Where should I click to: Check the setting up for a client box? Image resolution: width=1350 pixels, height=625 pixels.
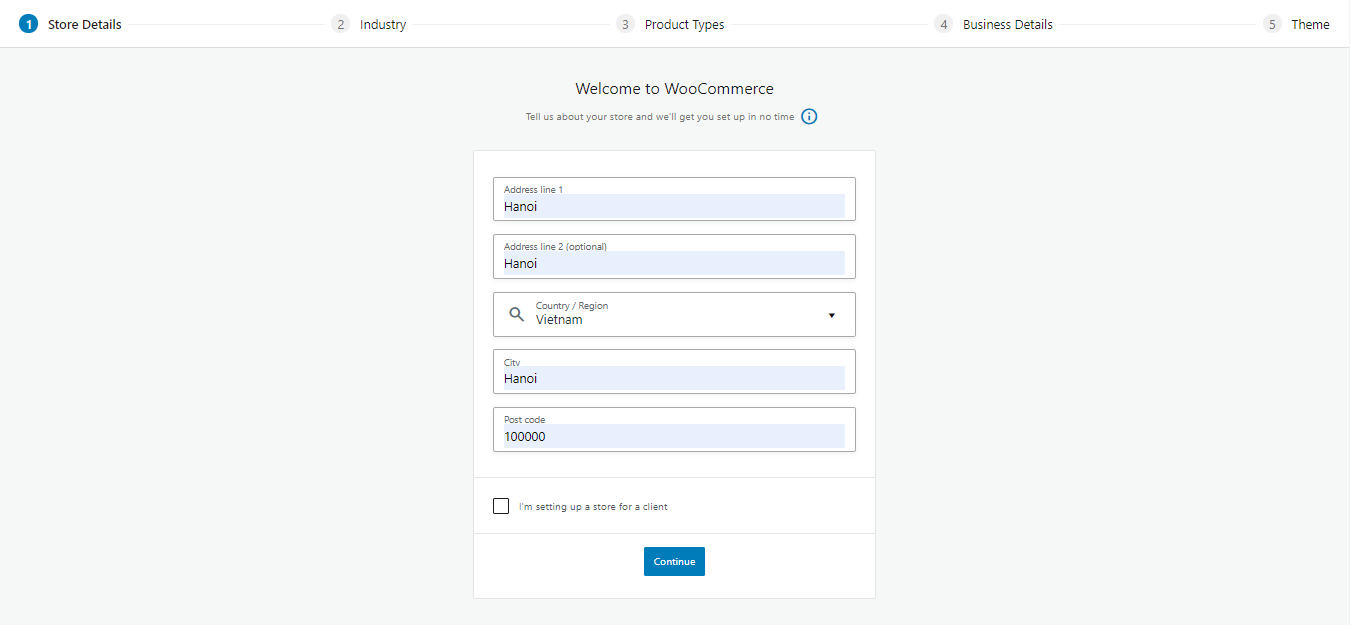coord(501,506)
